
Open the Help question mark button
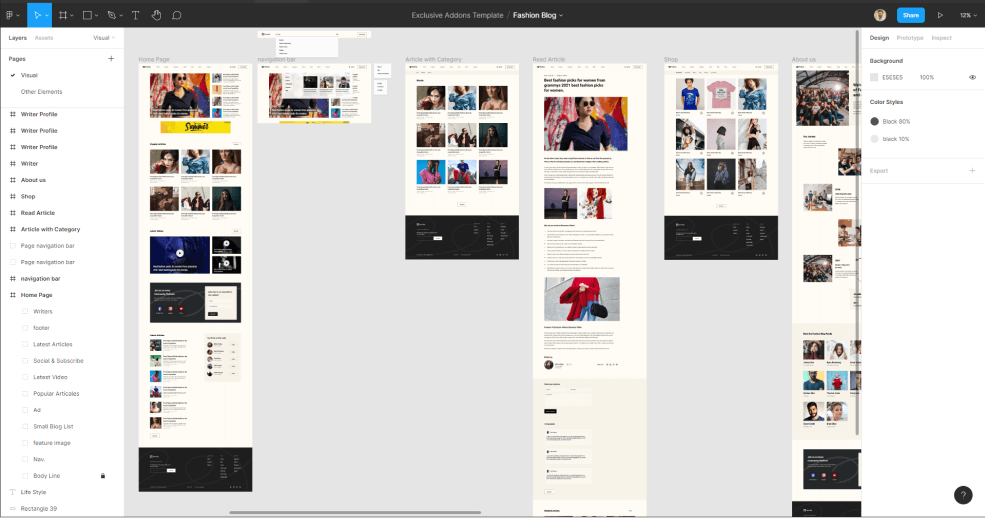(963, 495)
